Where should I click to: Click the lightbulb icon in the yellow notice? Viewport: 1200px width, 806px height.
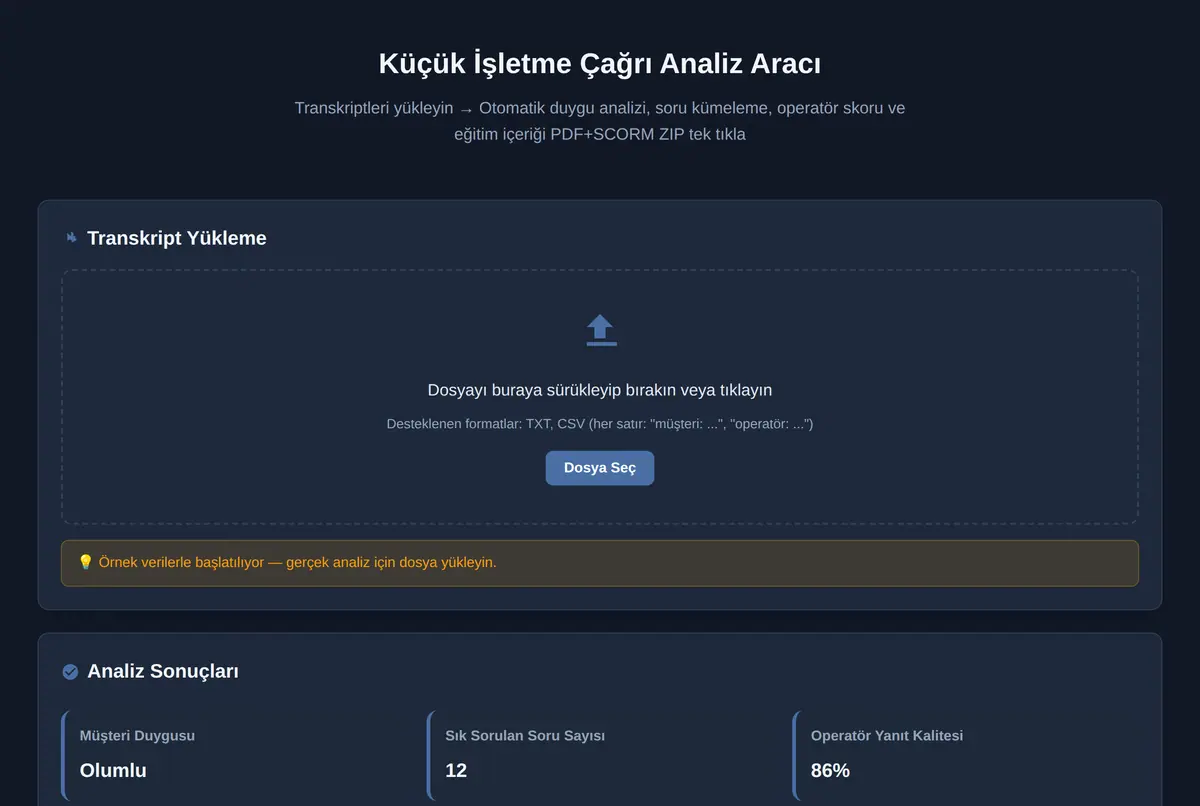85,562
